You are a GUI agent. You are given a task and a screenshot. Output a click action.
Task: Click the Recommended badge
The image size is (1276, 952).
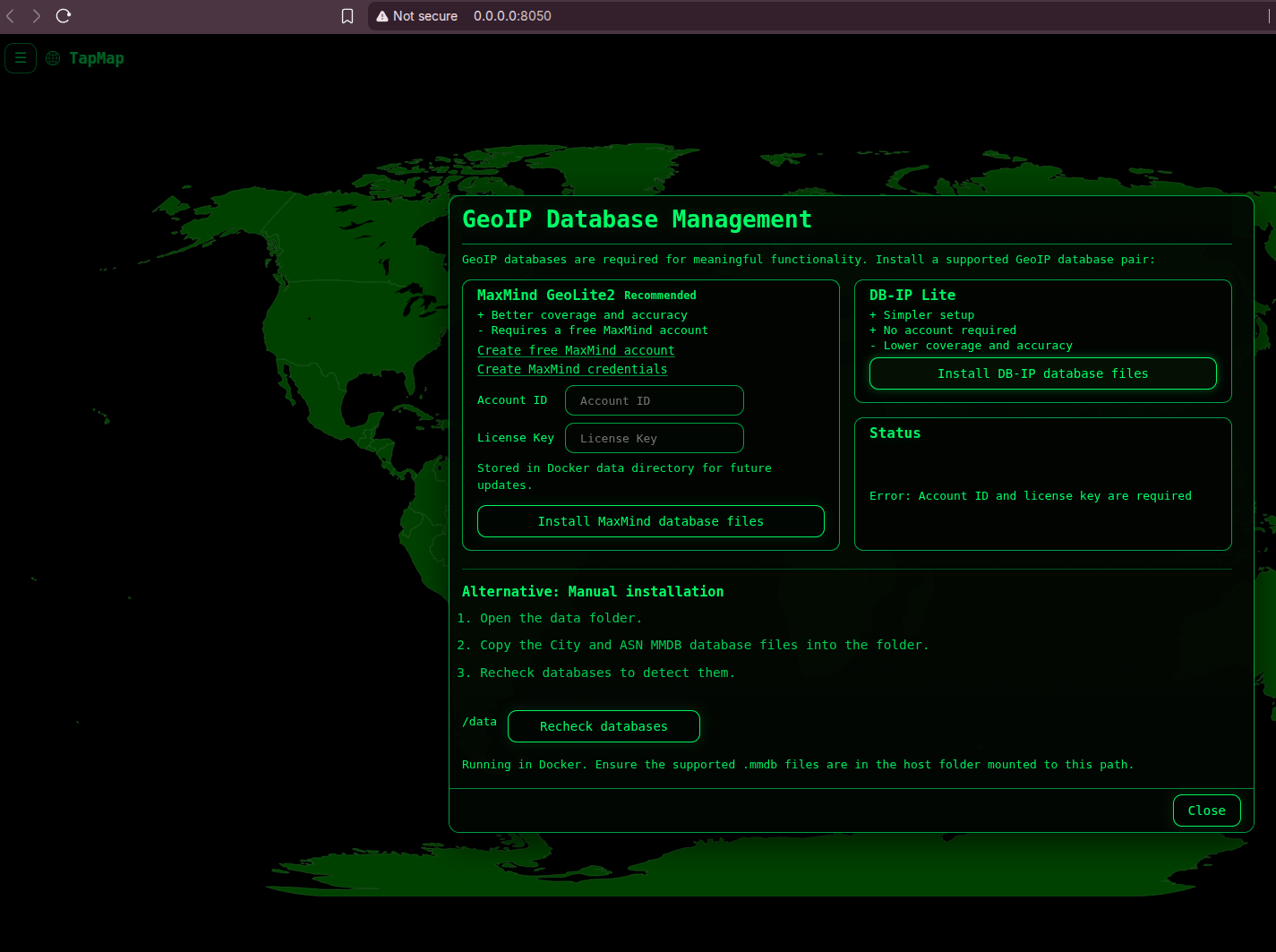pyautogui.click(x=660, y=296)
